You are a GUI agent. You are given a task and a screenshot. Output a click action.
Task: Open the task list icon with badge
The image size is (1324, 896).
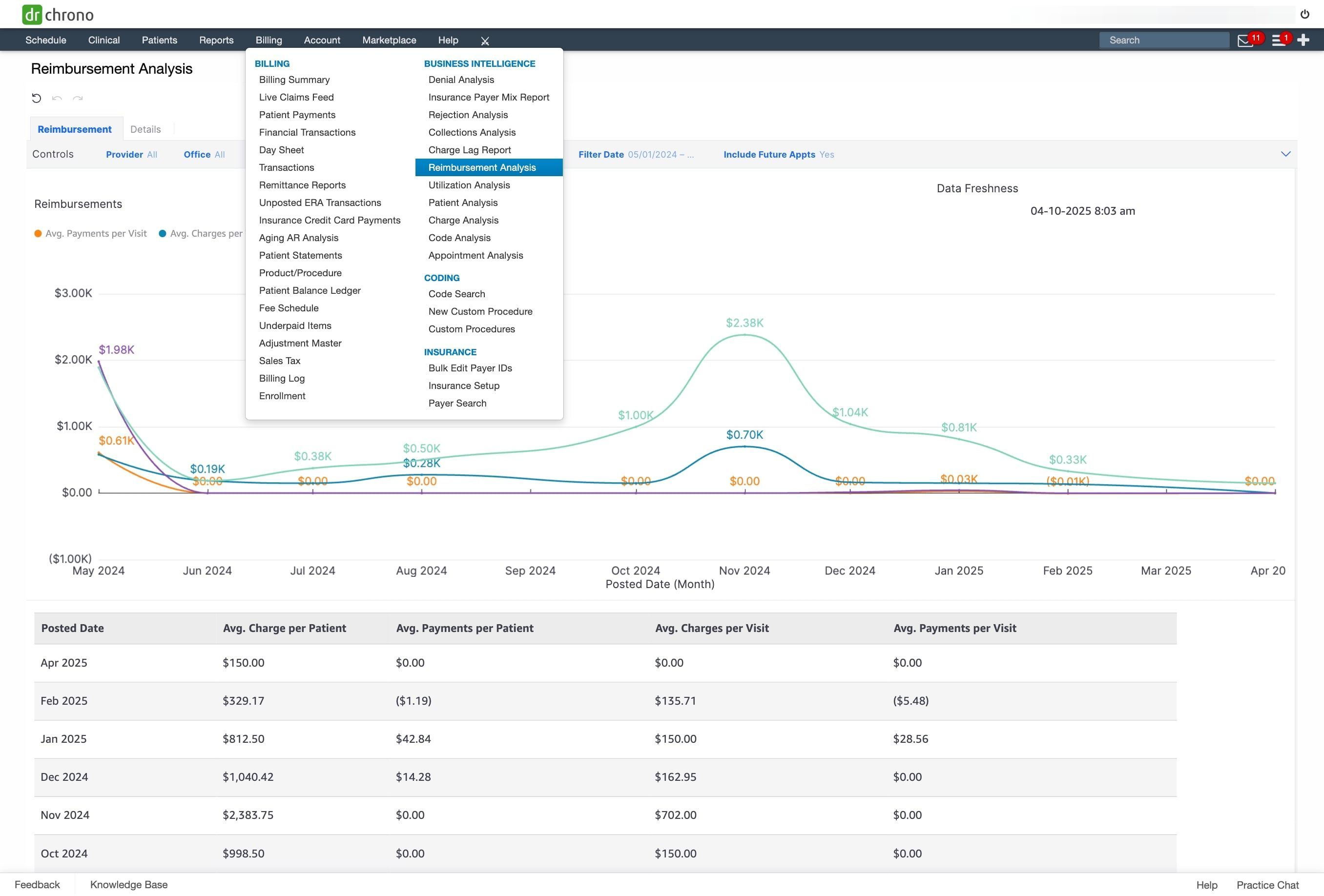[x=1279, y=41]
